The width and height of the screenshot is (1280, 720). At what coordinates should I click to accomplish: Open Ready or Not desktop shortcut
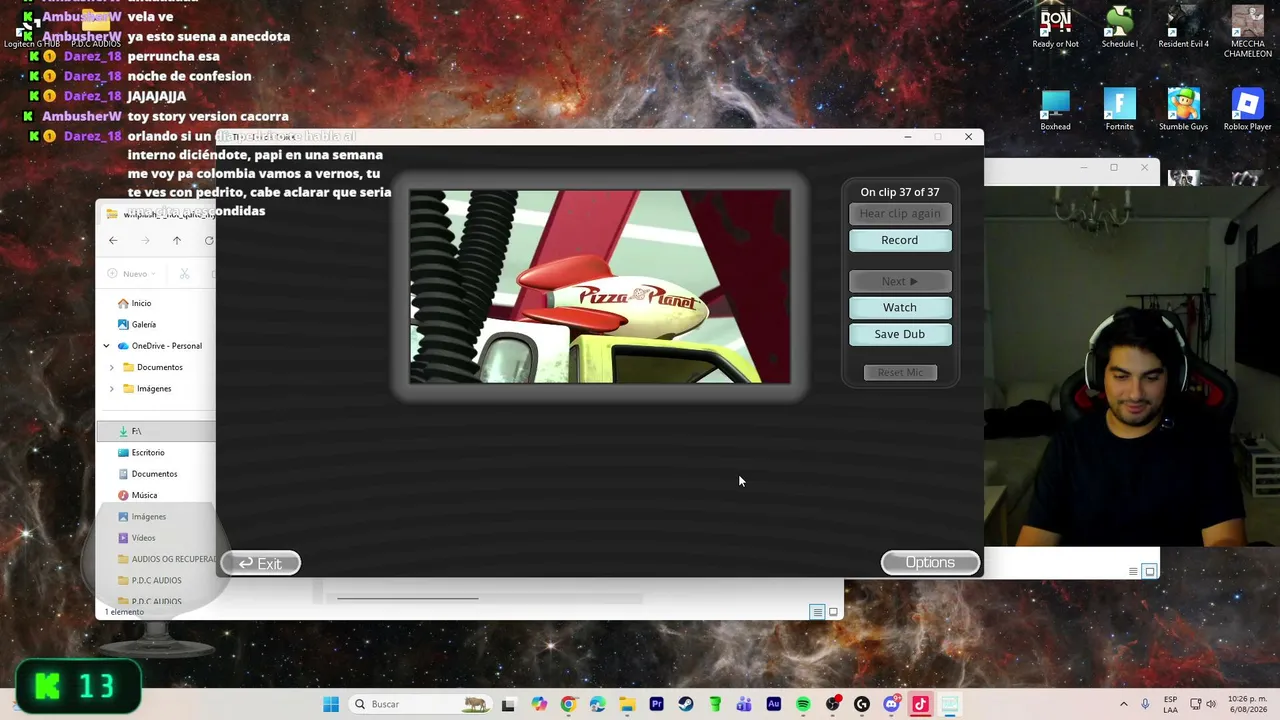coord(1055,27)
